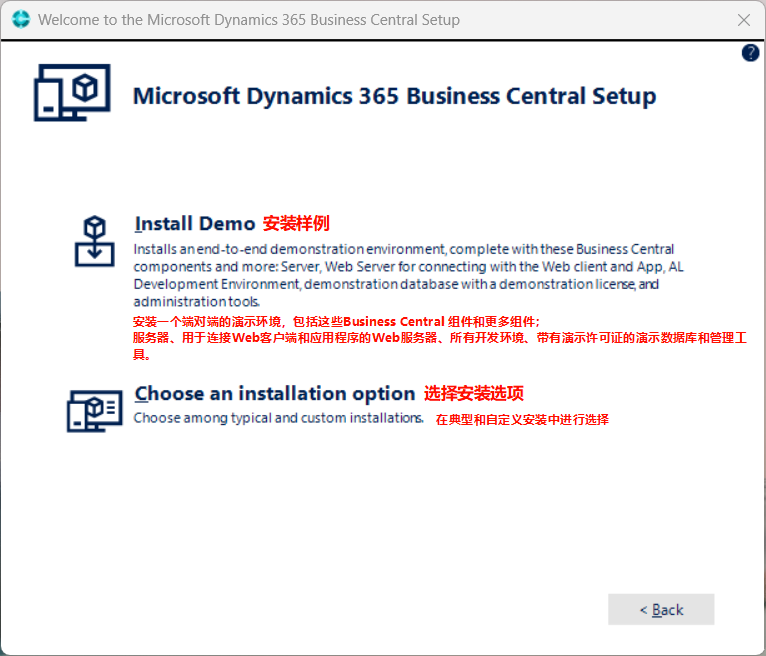Close the Business Central Setup window
This screenshot has width=766, height=656.
click(x=744, y=20)
